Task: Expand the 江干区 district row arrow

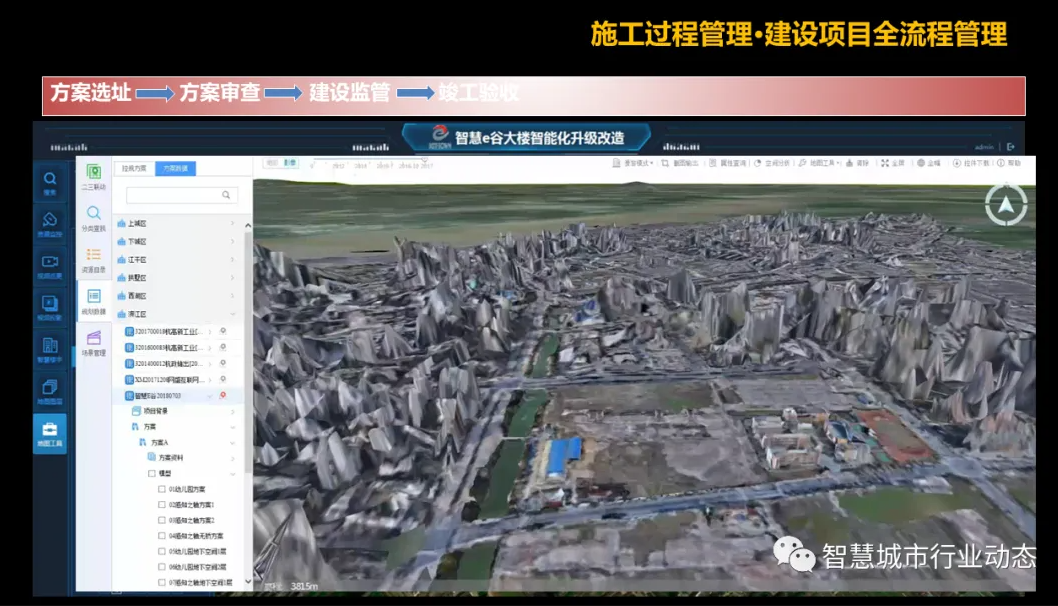Action: tap(233, 260)
